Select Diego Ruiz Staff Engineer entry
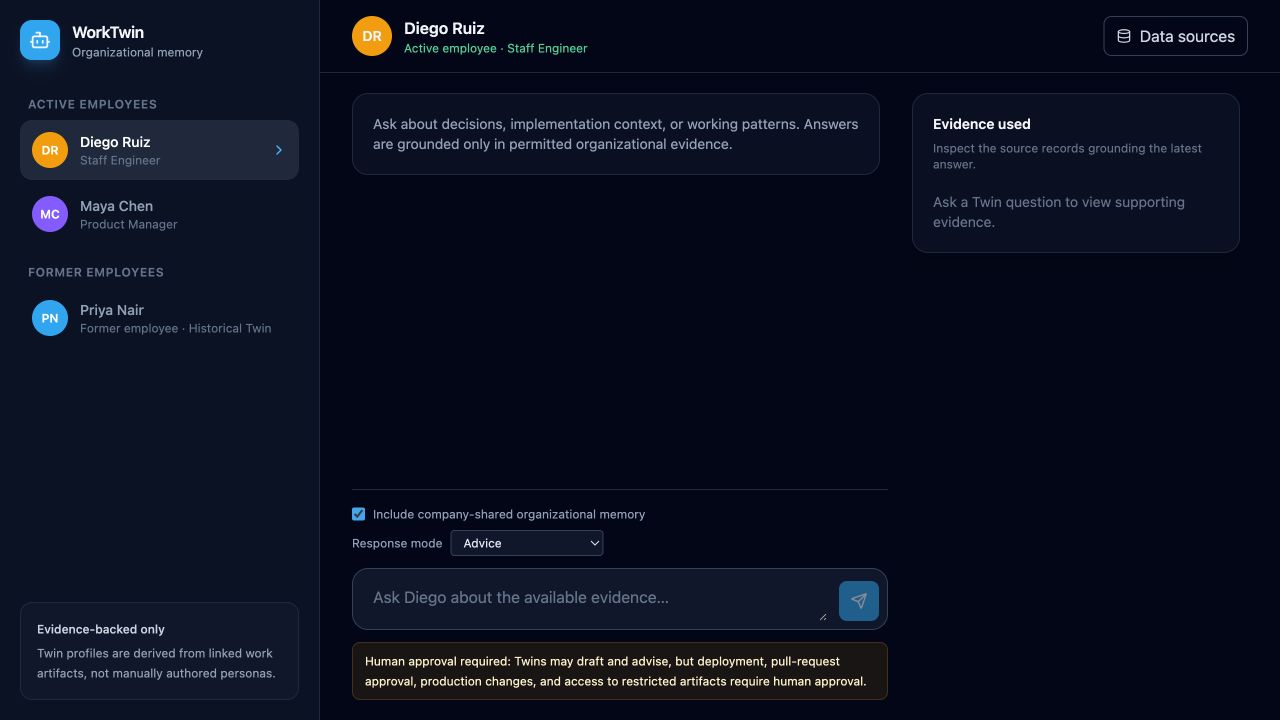 [160, 150]
